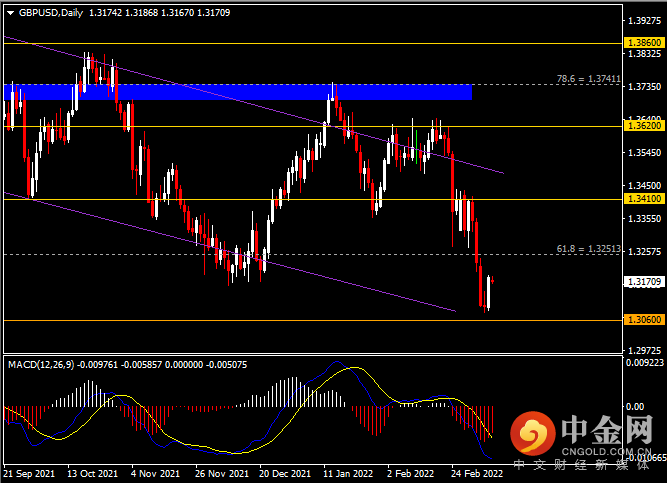
Task: Open the GBPUSD chart dropdown triangle
Action: 11,13
